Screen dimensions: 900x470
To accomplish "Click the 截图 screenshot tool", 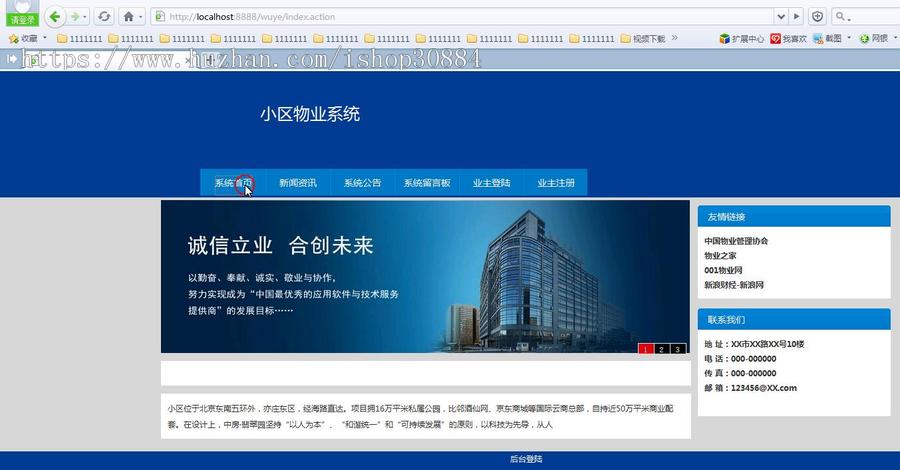I will (x=827, y=38).
